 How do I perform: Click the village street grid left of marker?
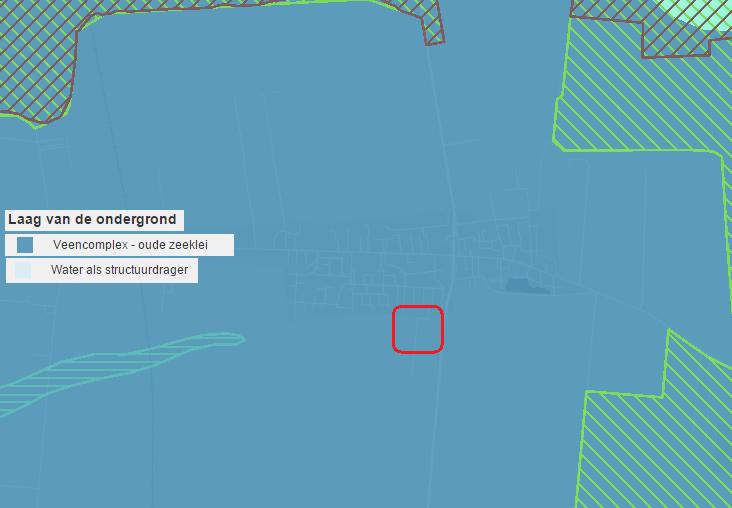(340, 280)
